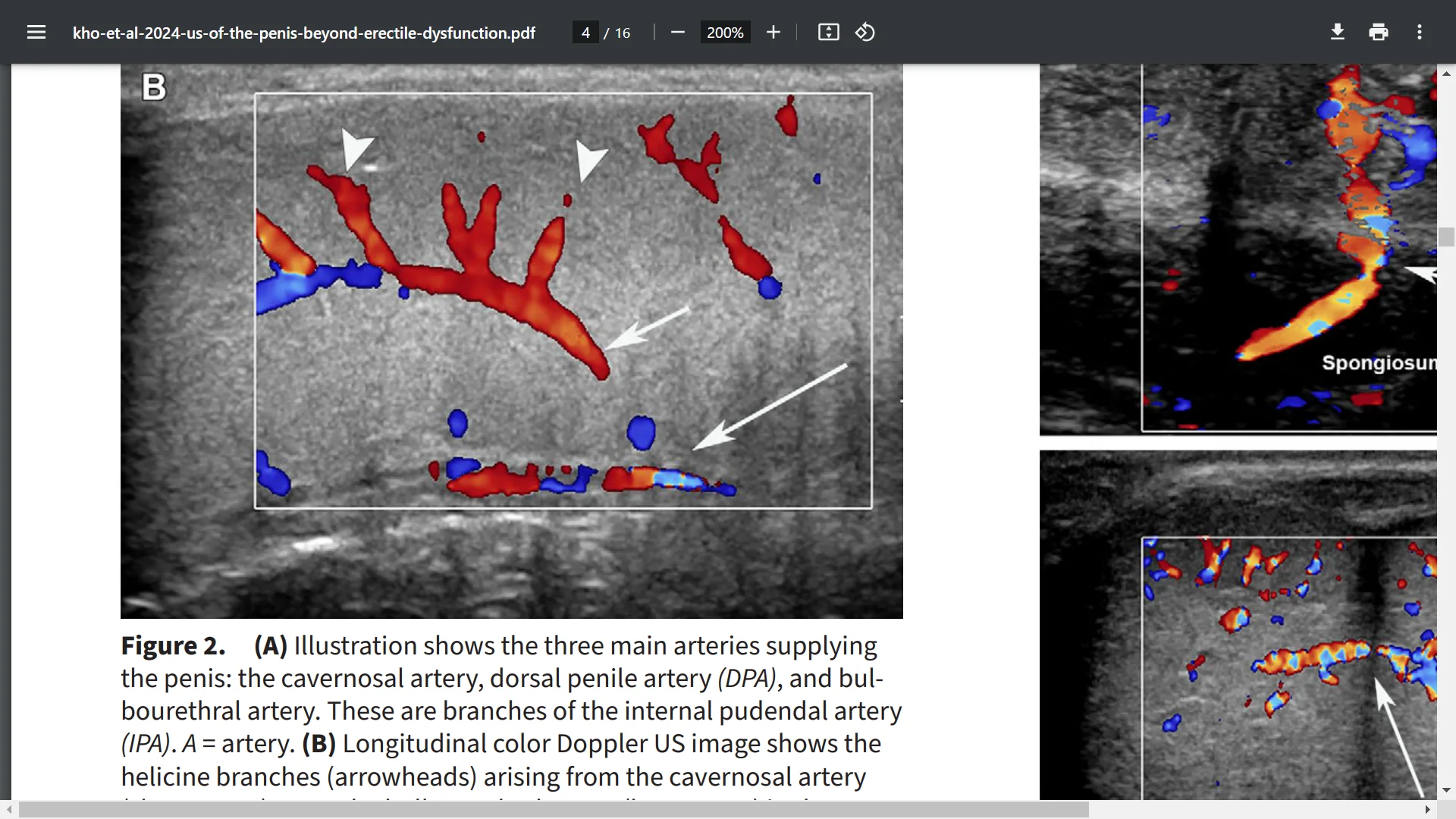
Task: Print the PDF document
Action: pos(1379,32)
